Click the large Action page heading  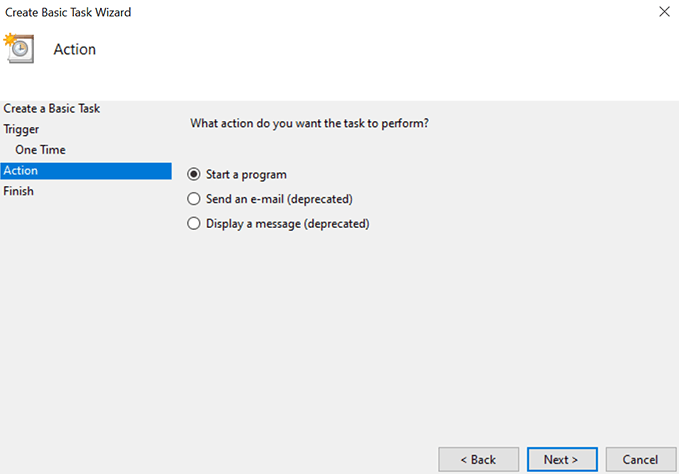coord(75,49)
